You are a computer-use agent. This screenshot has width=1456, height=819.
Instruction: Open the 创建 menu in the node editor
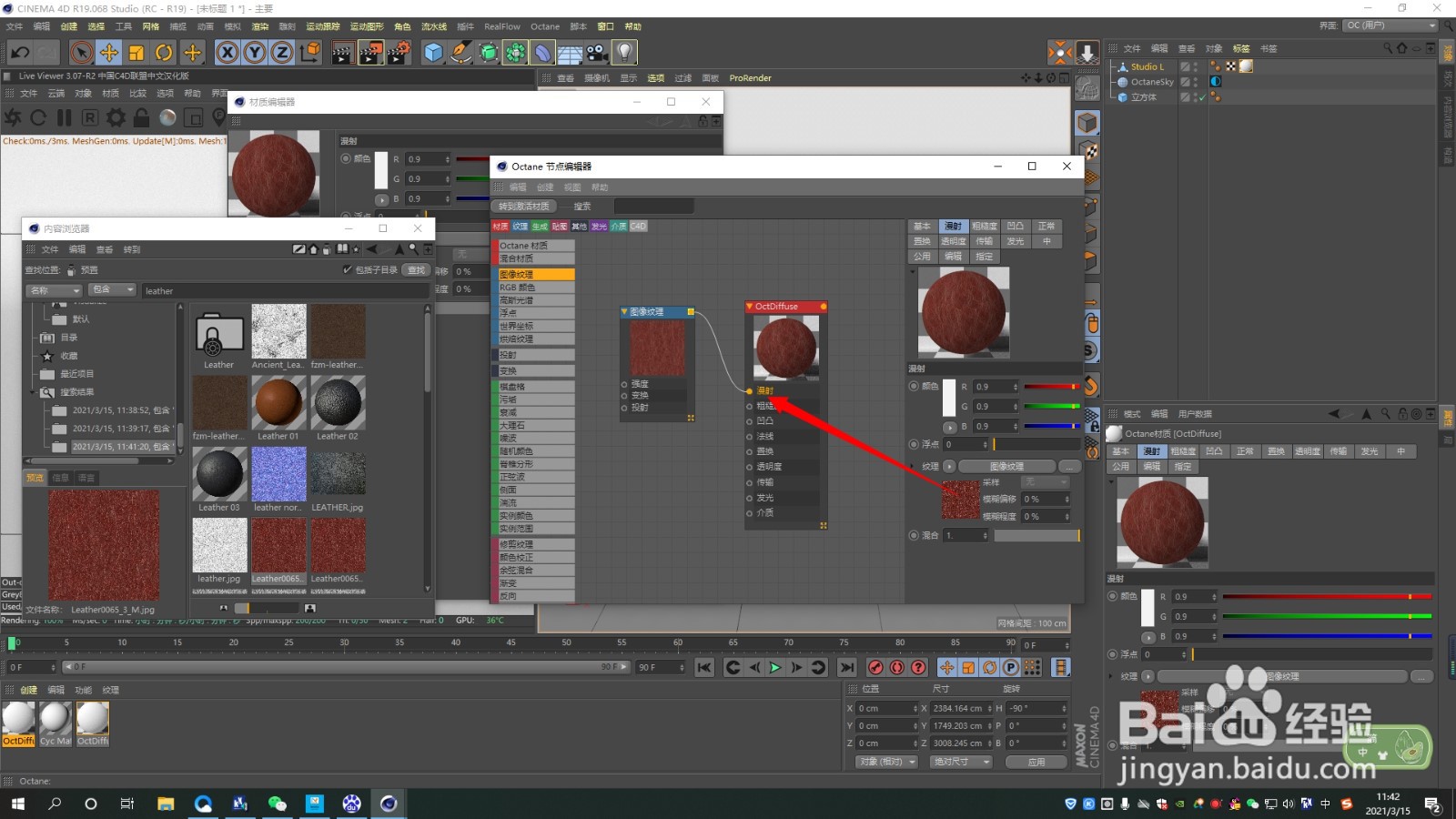[x=544, y=187]
